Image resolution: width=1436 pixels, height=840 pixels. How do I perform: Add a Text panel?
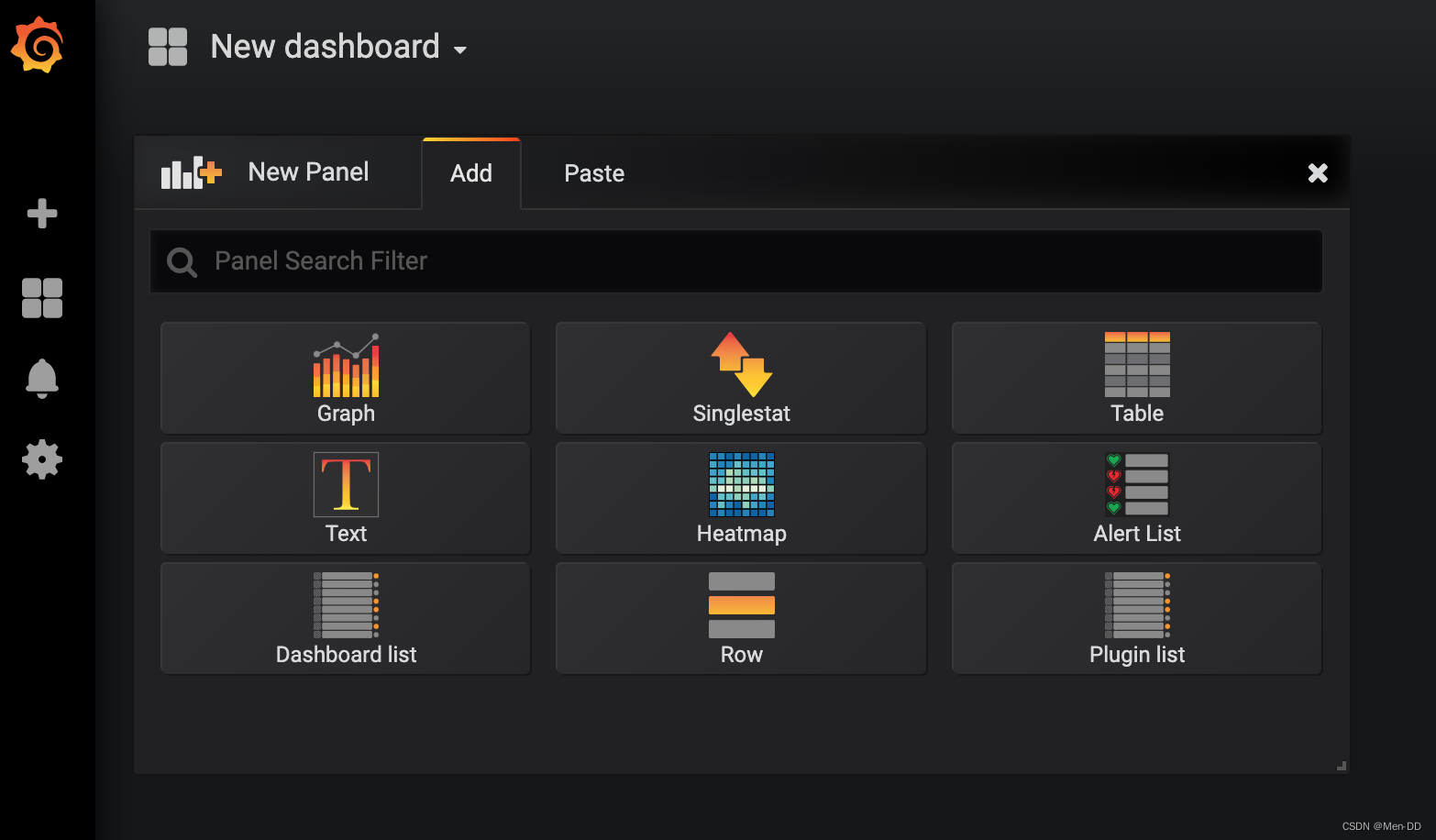tap(346, 498)
